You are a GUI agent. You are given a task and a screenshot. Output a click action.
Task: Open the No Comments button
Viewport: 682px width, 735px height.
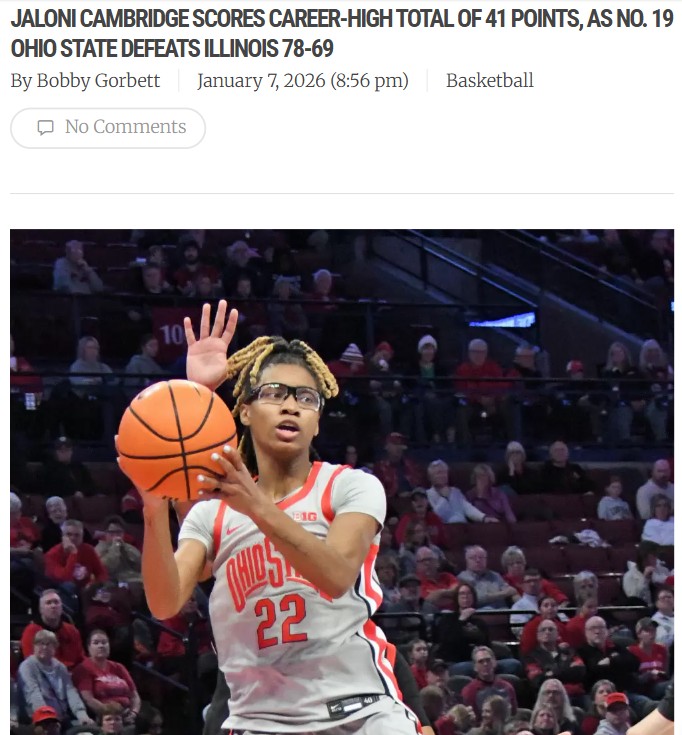pyautogui.click(x=108, y=128)
